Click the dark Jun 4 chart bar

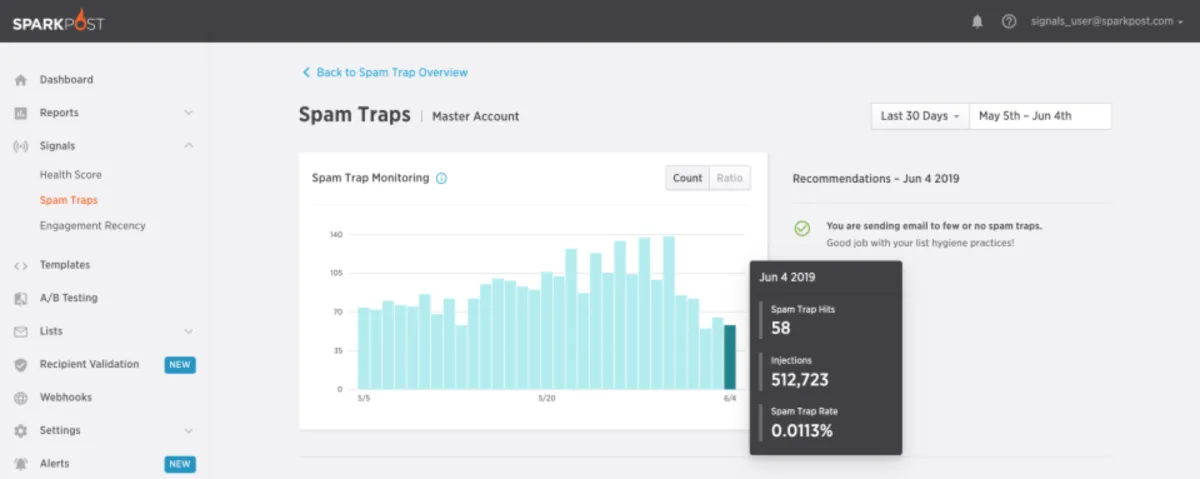point(730,357)
